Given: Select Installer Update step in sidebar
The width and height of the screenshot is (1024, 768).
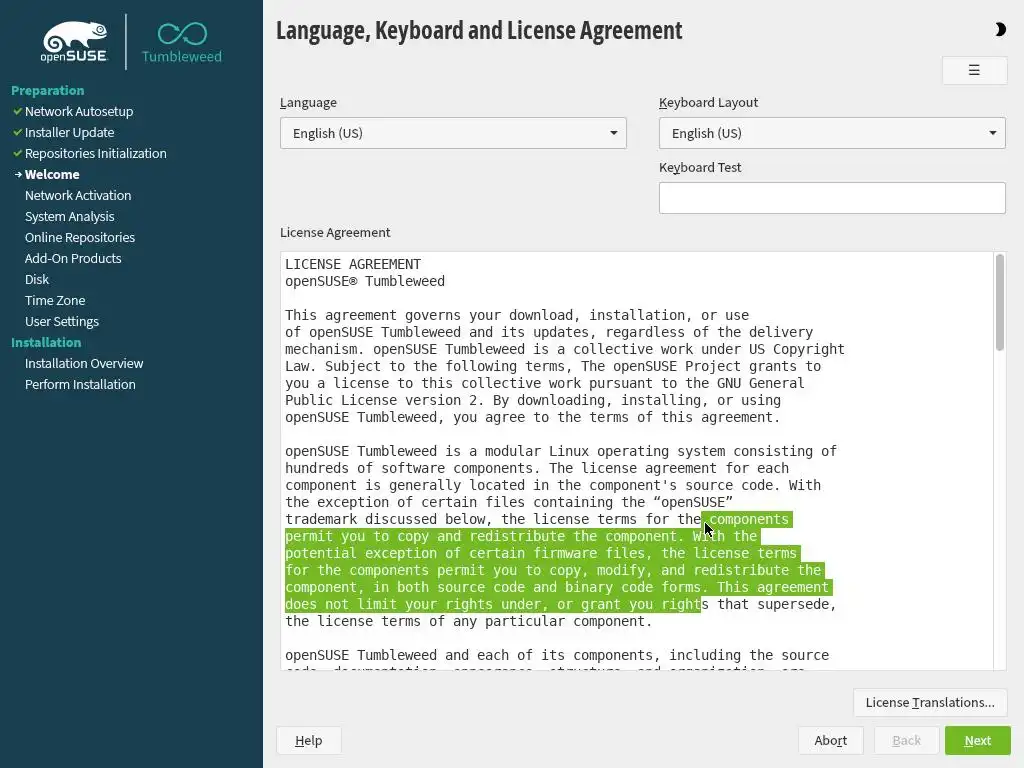Looking at the screenshot, I should click(x=69, y=133).
